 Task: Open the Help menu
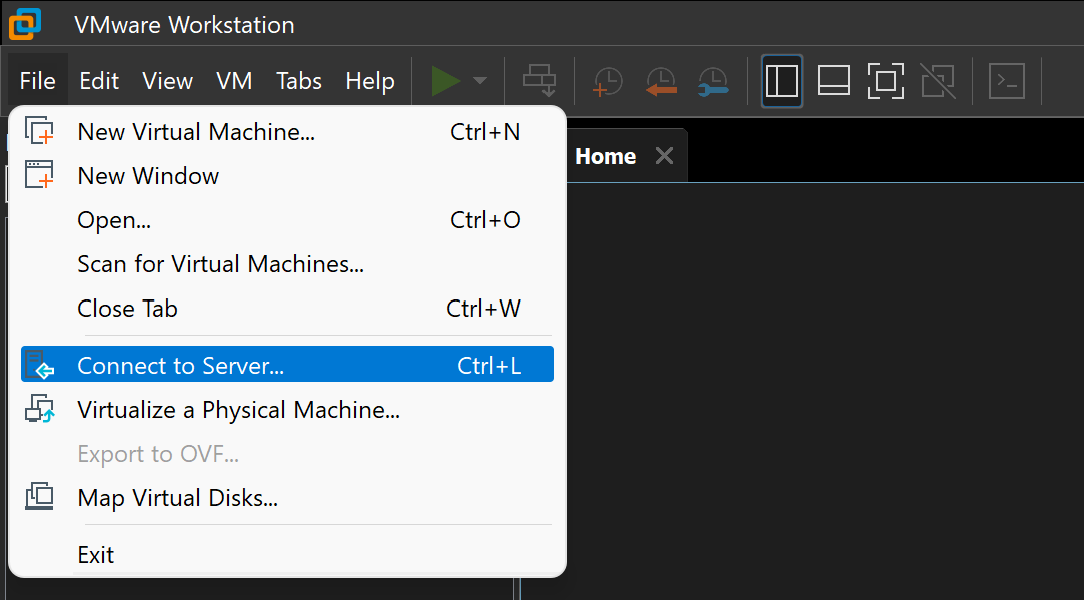(370, 81)
